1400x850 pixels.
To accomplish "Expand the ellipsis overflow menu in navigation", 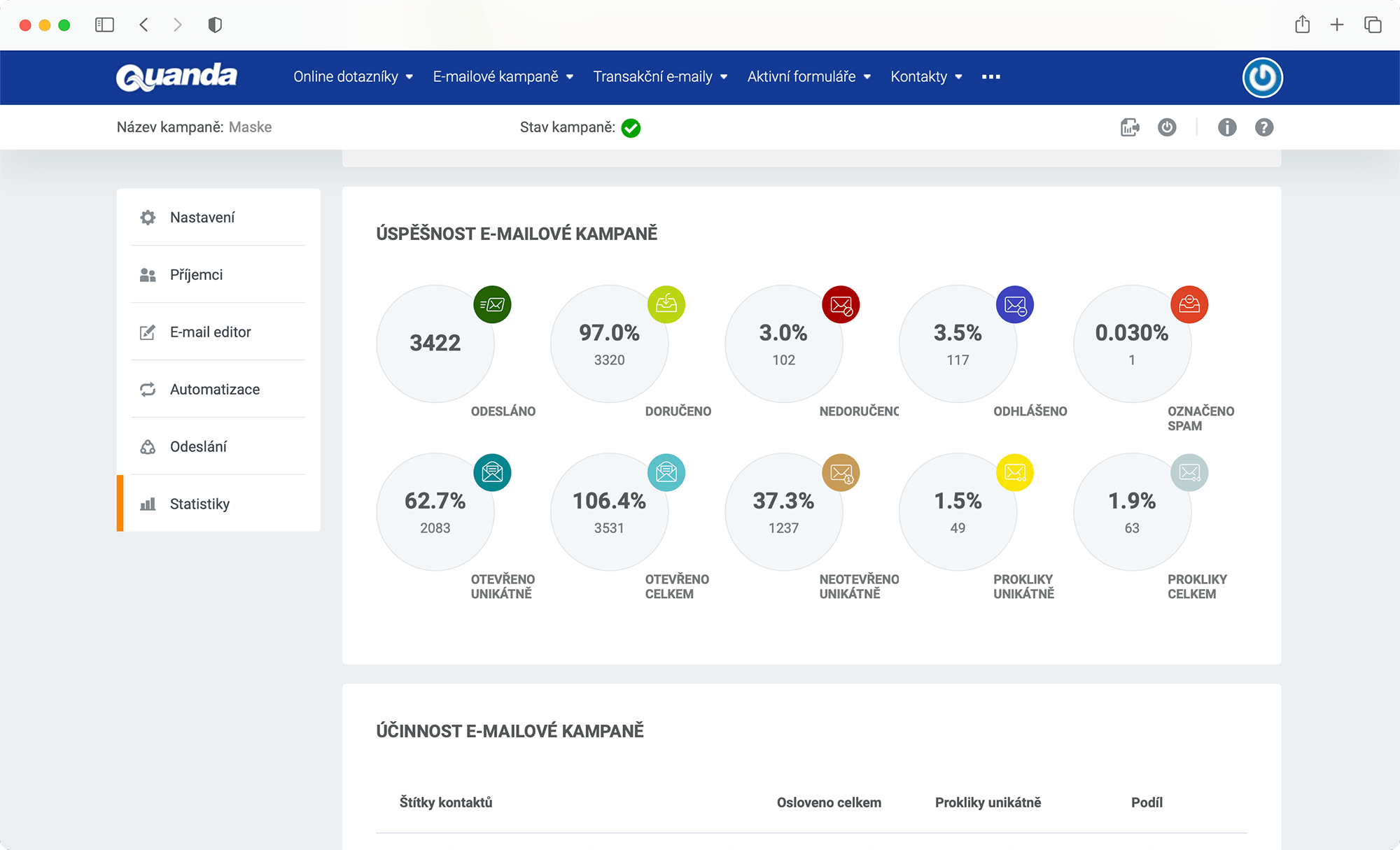I will click(x=990, y=77).
